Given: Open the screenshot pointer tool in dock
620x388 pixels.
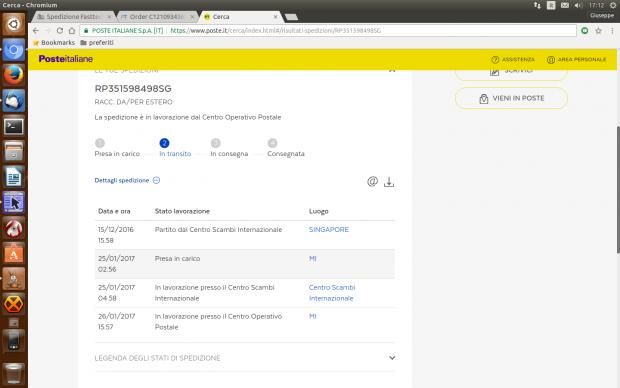Looking at the screenshot, I should click(x=13, y=203).
